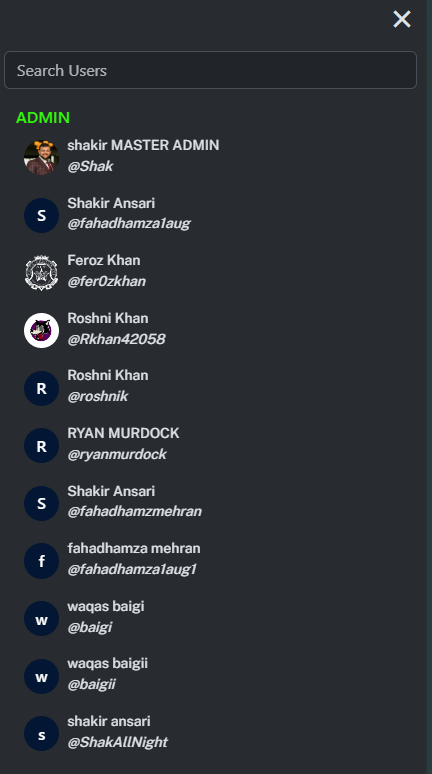432x774 pixels.
Task: Select the @fahadhamza1aug1 handle
Action: pos(132,569)
